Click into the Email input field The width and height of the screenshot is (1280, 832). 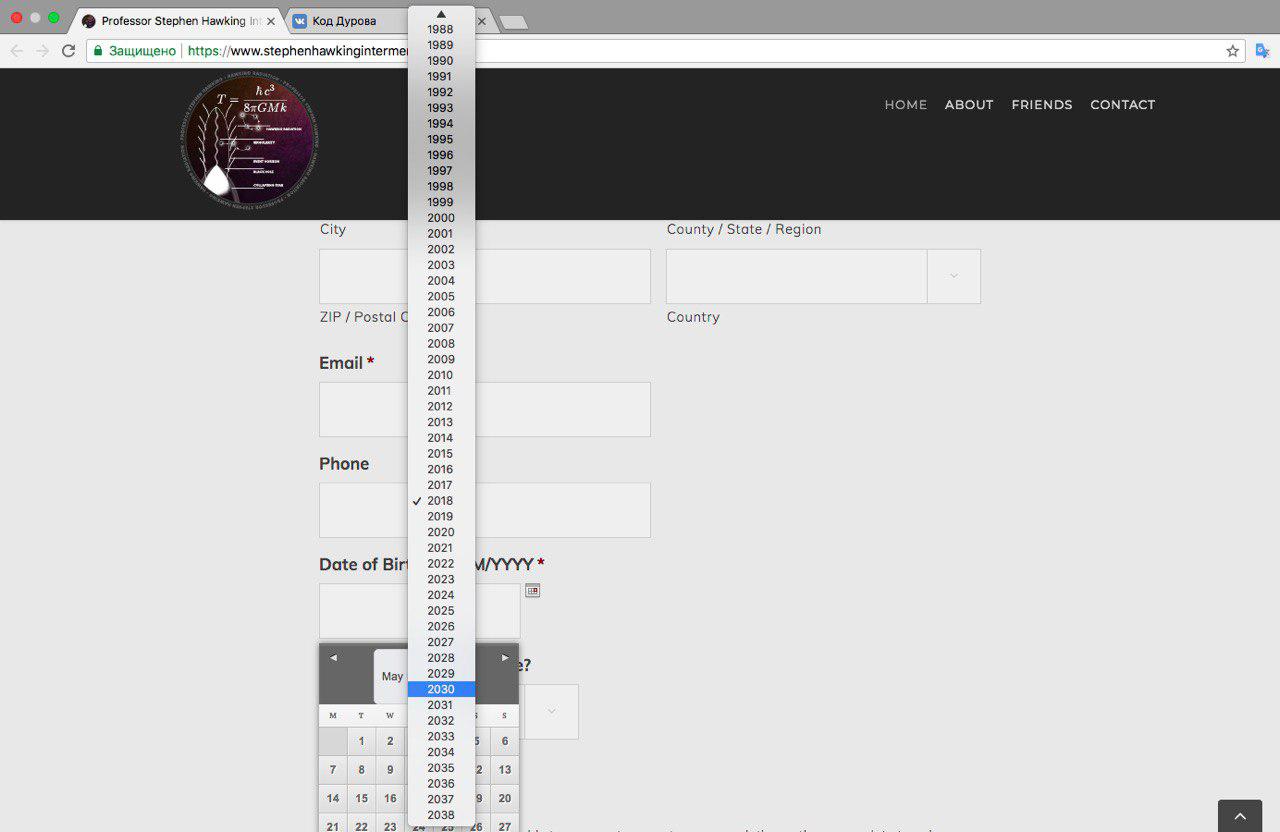click(485, 409)
